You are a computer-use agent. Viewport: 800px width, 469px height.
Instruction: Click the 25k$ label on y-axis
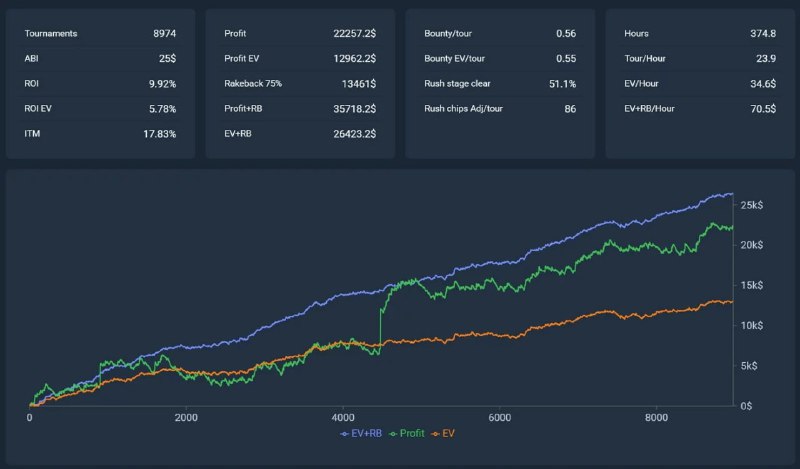[x=751, y=205]
